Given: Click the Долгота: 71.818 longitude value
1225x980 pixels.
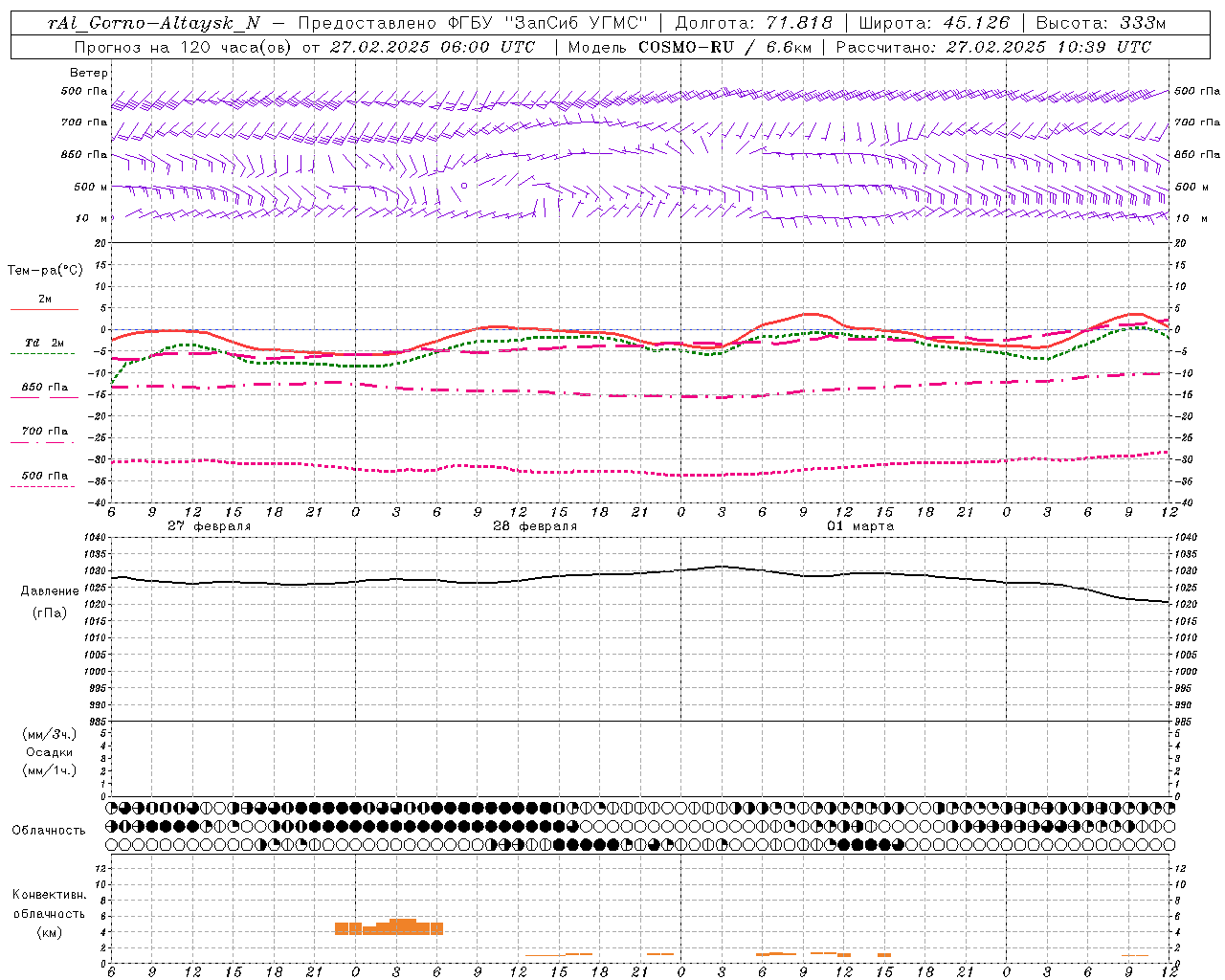Looking at the screenshot, I should coord(754,23).
